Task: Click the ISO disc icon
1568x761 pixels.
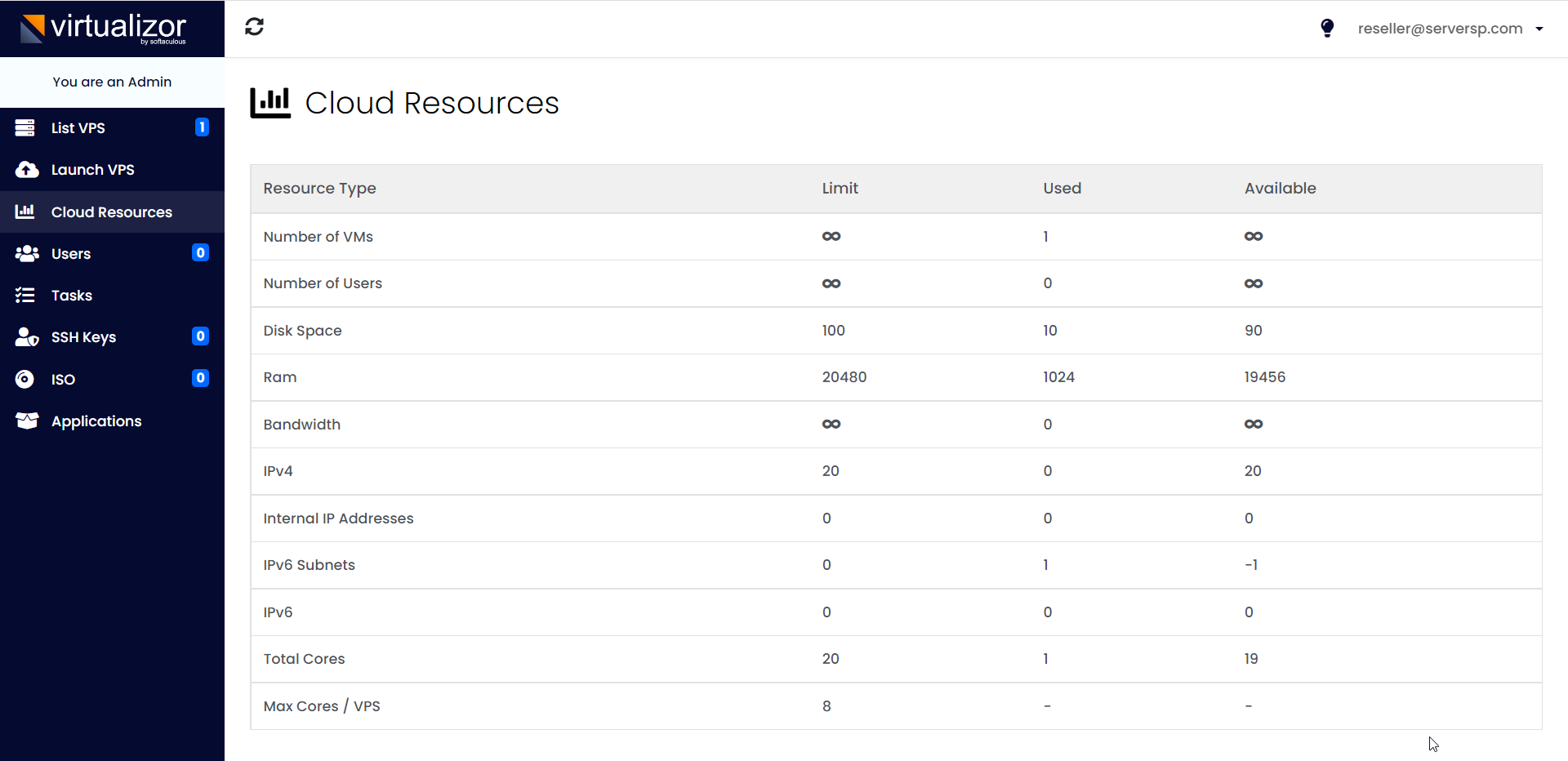Action: [25, 380]
